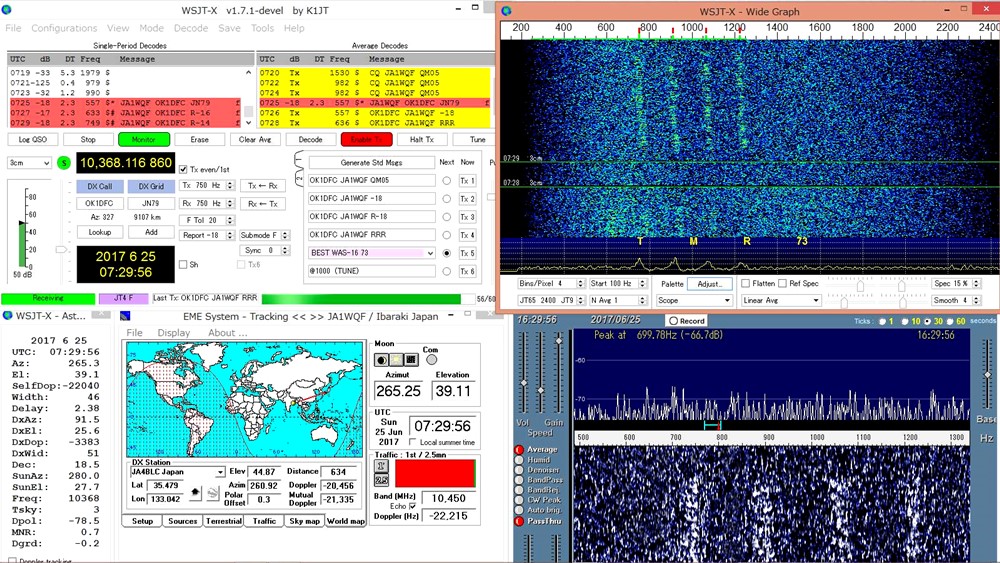The width and height of the screenshot is (1000, 563).
Task: Toggle the BandRej filter LED
Action: [519, 490]
